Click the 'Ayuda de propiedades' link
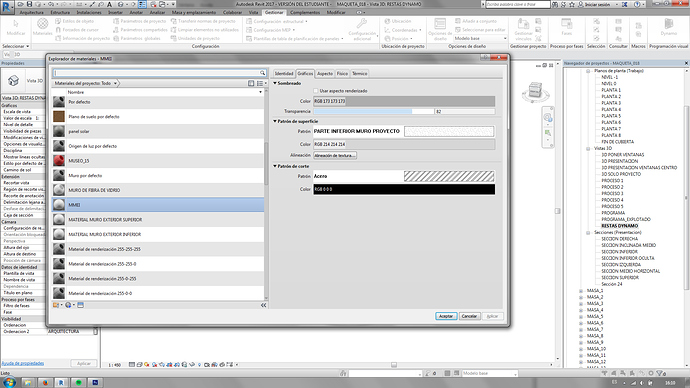The width and height of the screenshot is (690, 388). pos(23,363)
